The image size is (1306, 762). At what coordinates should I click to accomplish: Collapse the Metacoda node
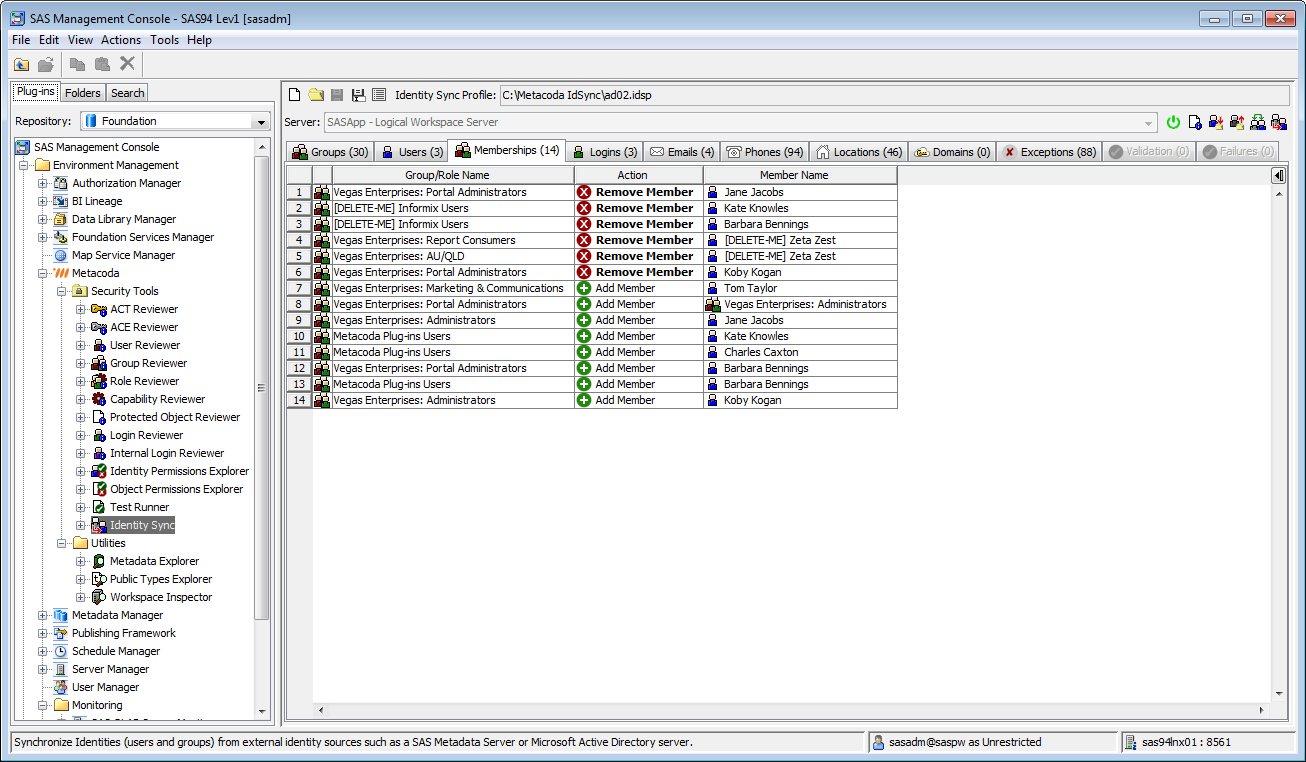(42, 273)
